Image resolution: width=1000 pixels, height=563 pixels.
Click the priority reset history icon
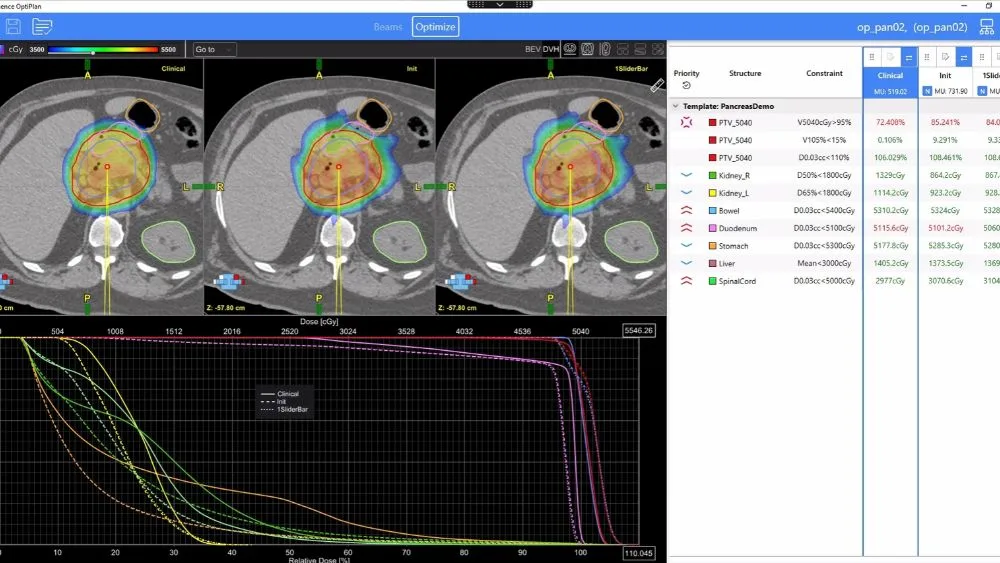[686, 85]
